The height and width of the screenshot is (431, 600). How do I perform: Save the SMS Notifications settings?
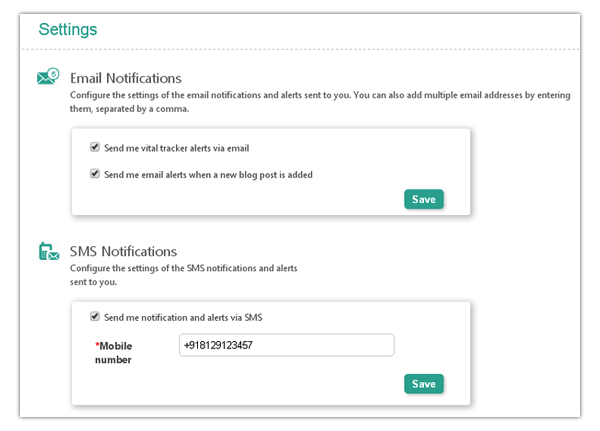pos(424,384)
